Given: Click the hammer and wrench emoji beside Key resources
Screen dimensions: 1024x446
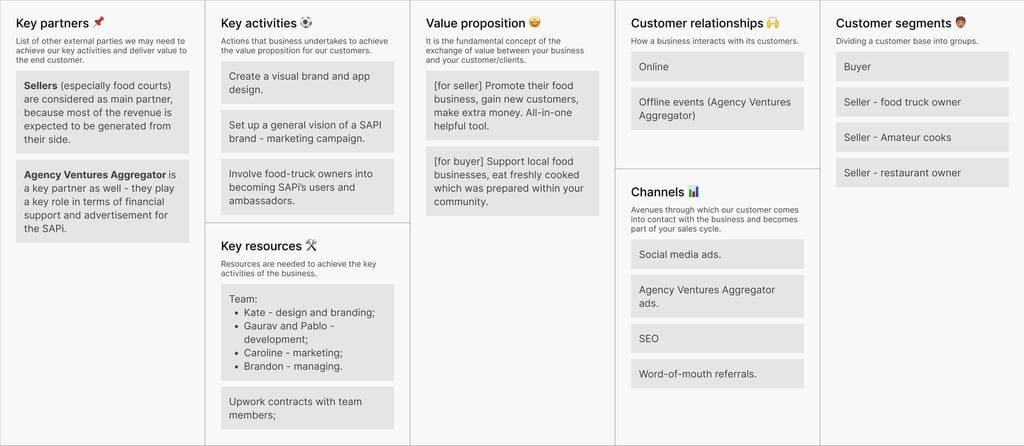Looking at the screenshot, I should pyautogui.click(x=311, y=246).
